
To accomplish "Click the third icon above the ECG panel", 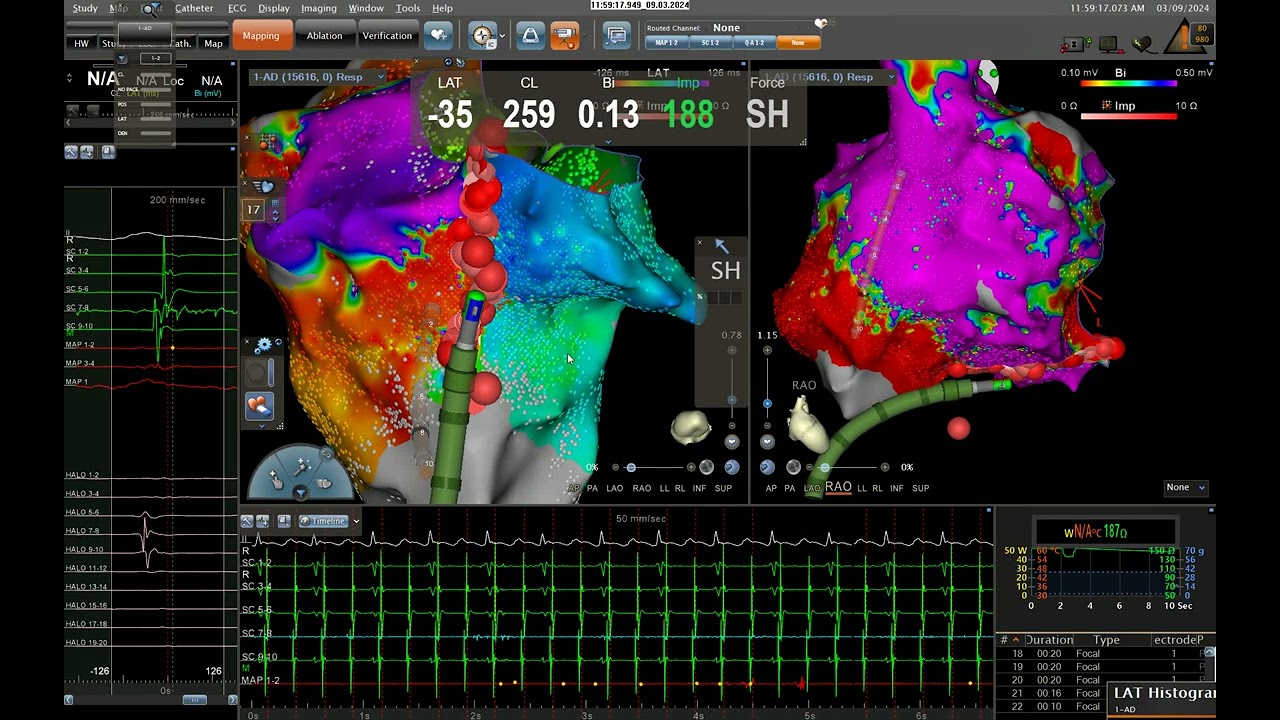I will [108, 152].
